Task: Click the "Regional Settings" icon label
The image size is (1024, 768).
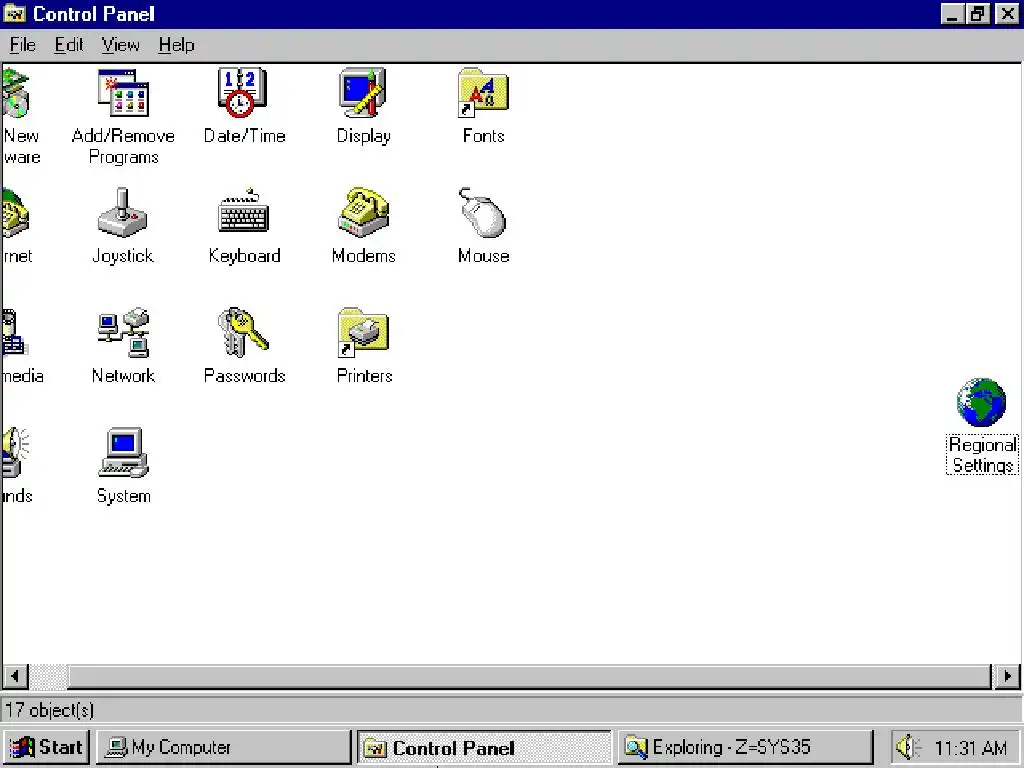Action: click(982, 455)
